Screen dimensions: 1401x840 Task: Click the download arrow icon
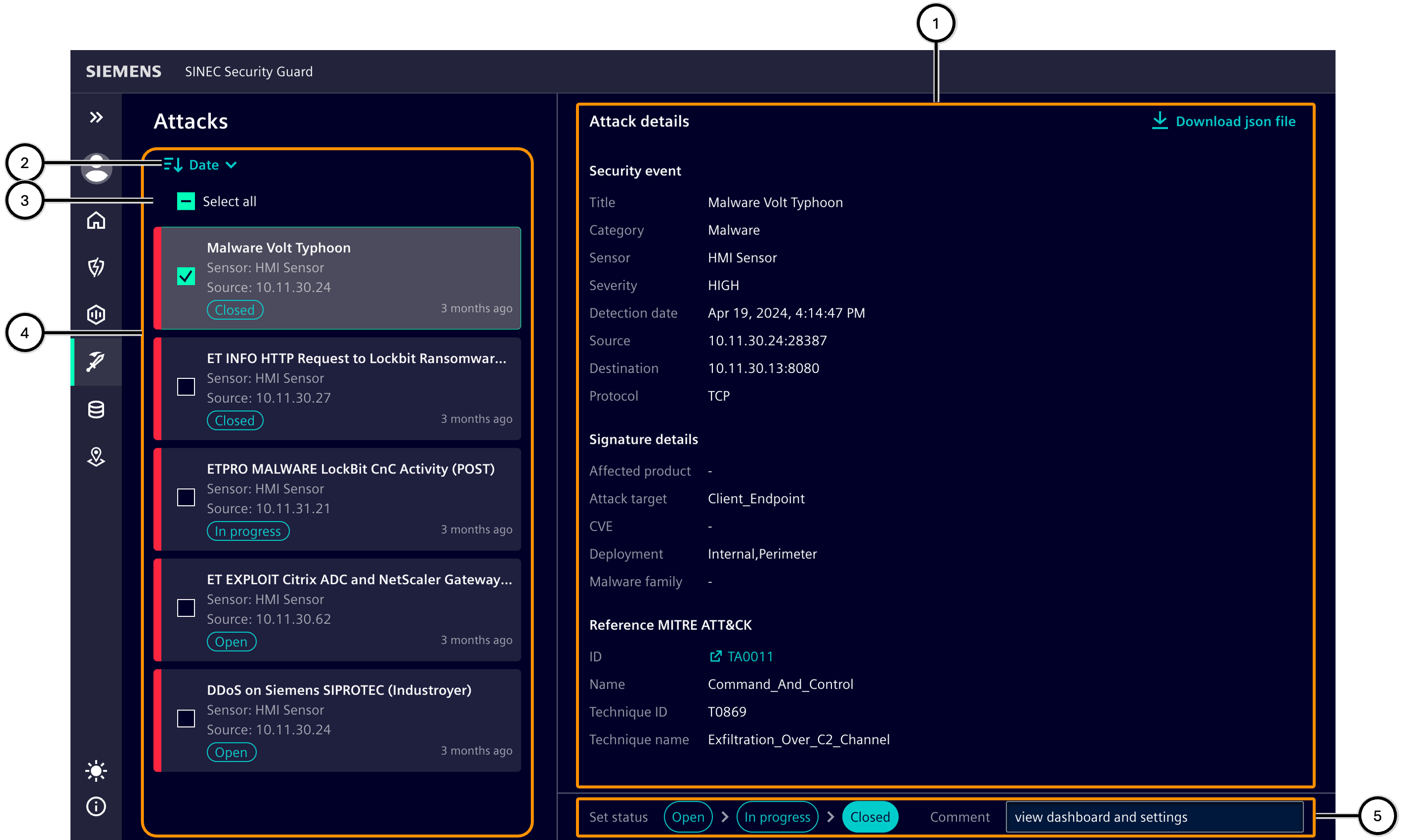pyautogui.click(x=1159, y=120)
